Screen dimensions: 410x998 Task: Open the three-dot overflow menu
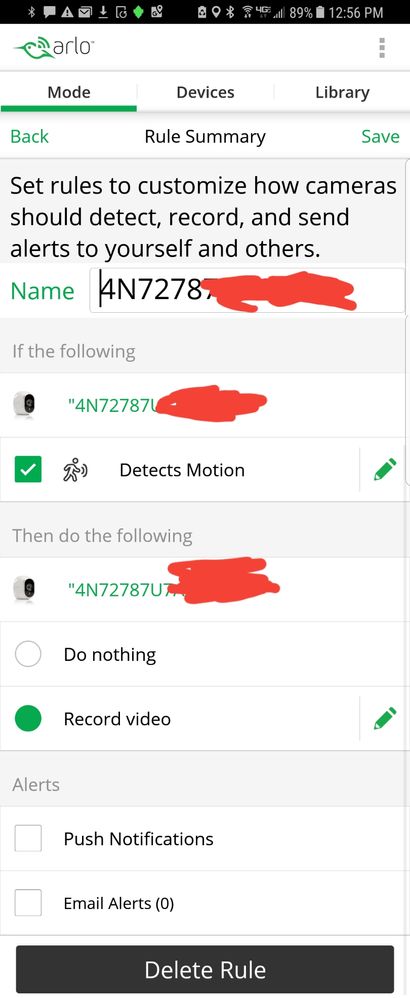point(381,47)
